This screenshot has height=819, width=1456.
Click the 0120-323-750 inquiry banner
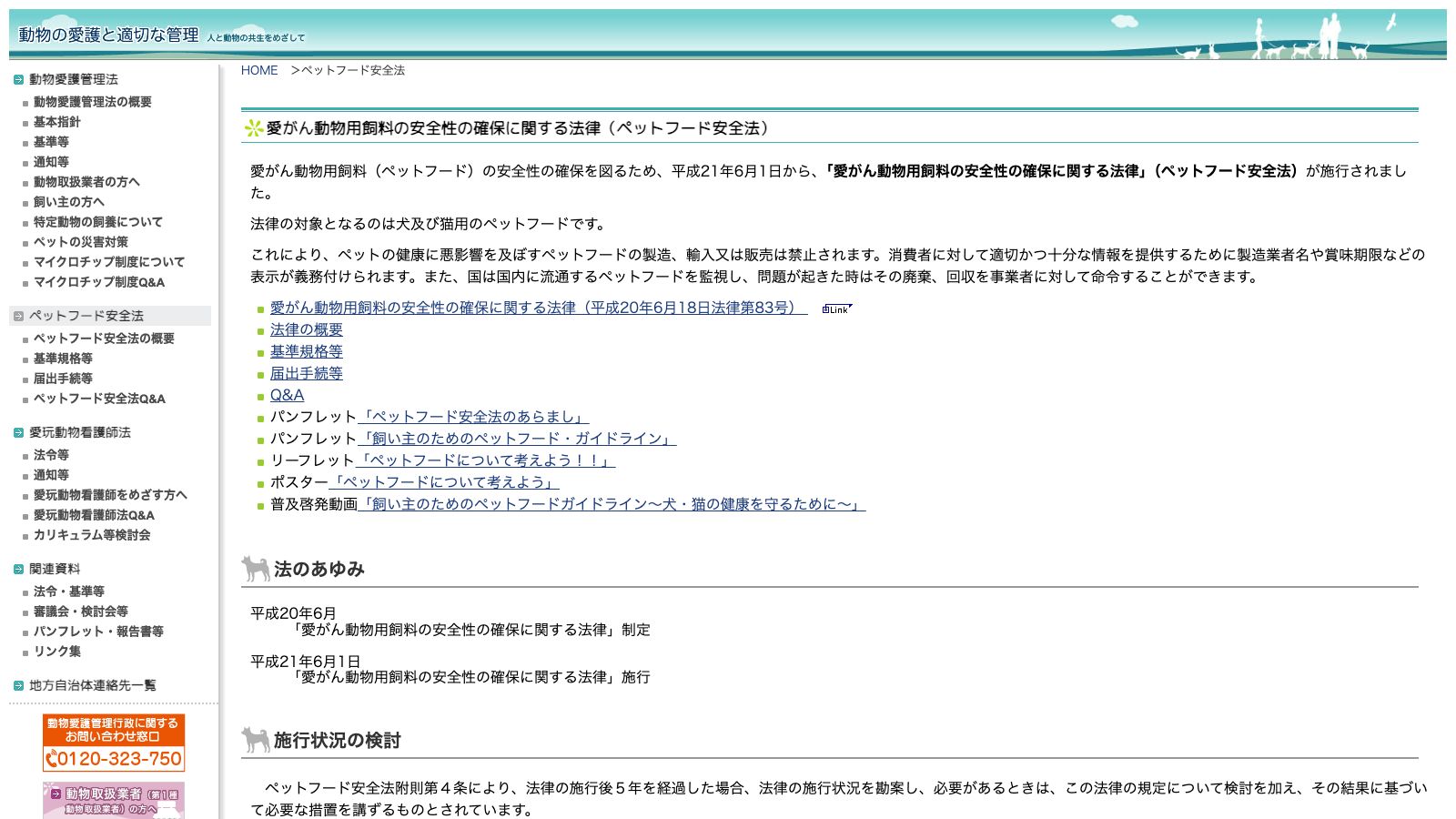(114, 743)
